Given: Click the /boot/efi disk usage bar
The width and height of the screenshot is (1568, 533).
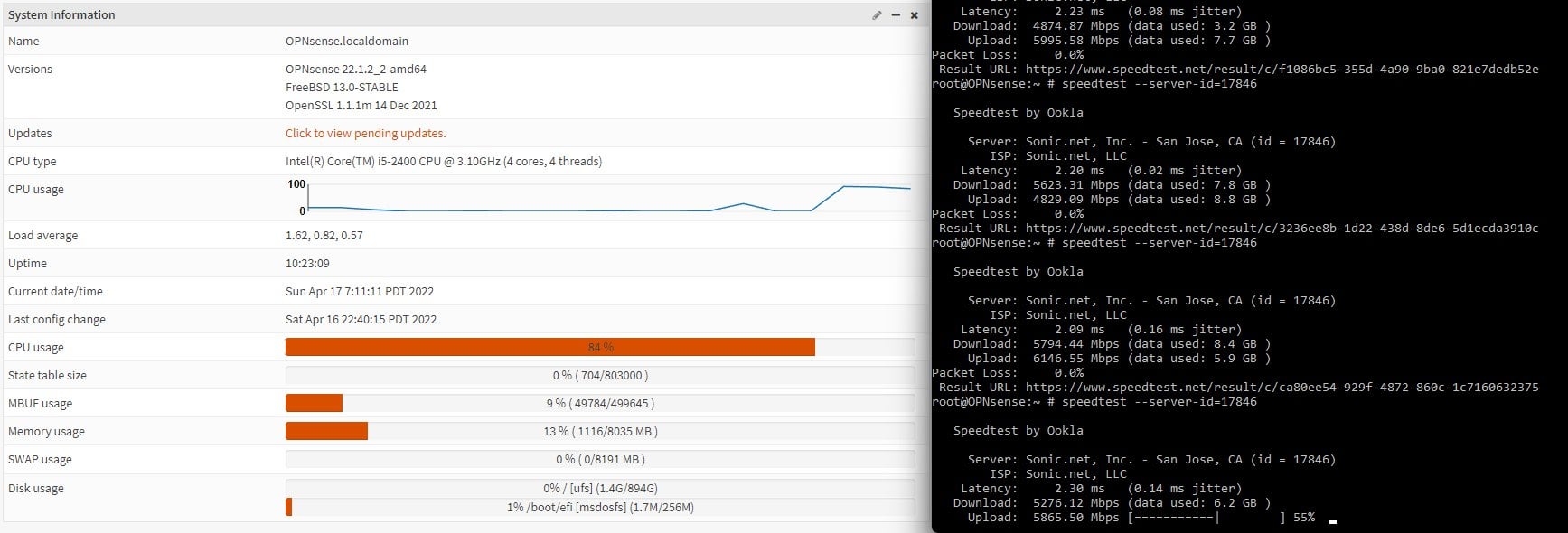Looking at the screenshot, I should click(599, 507).
